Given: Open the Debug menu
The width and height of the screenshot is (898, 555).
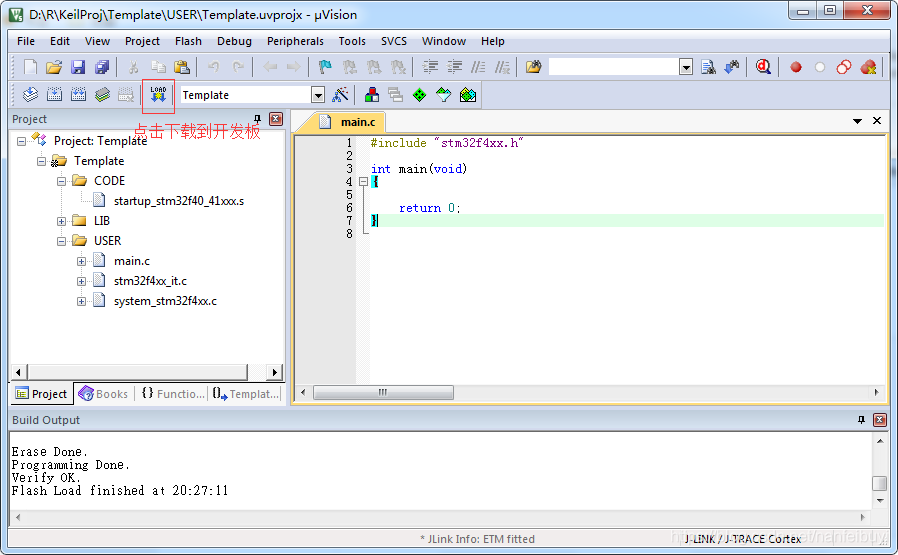Looking at the screenshot, I should point(234,41).
